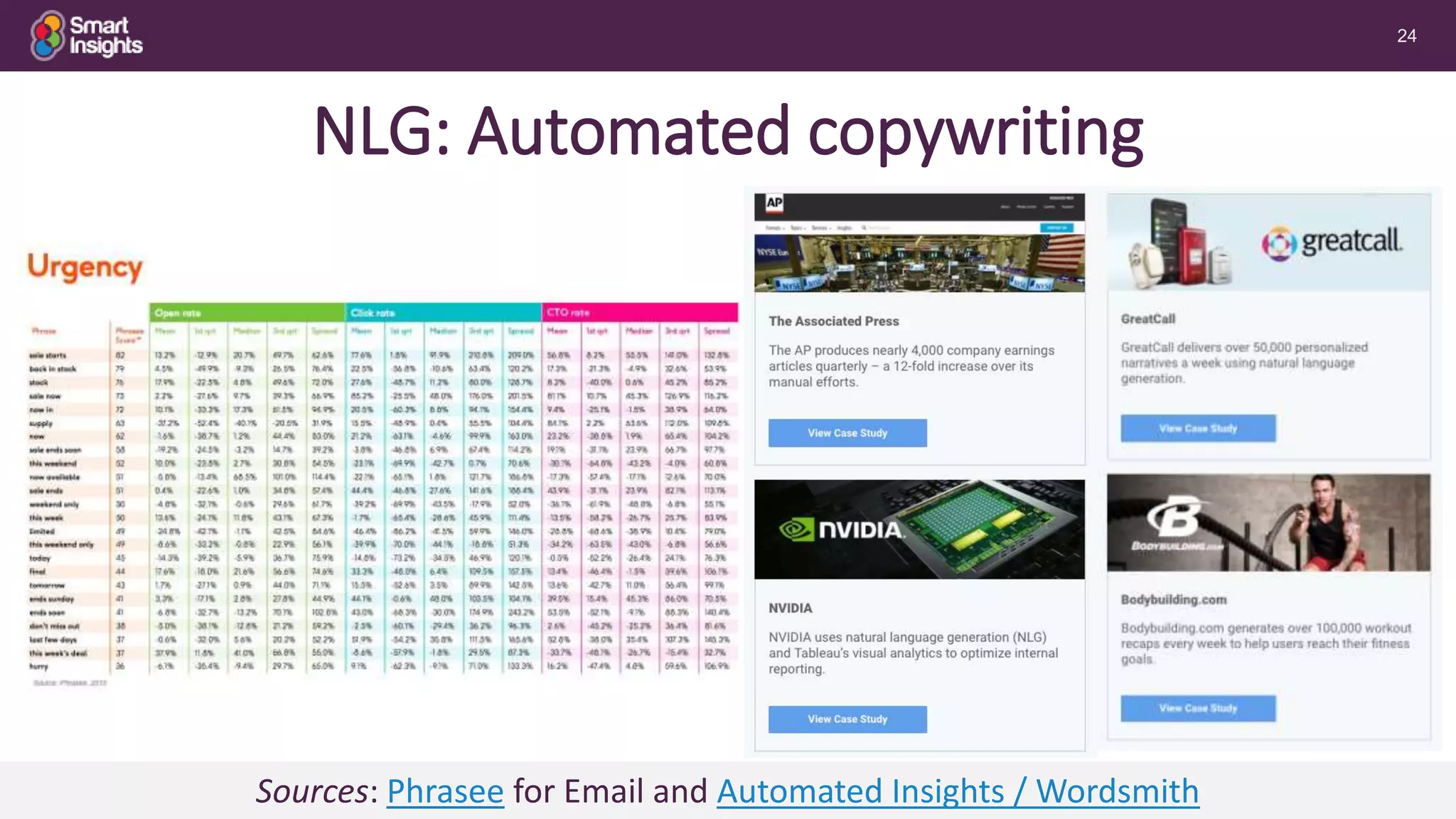Click the NVIDIA Tableau description text
Screen dimensions: 1456x819
(913, 653)
